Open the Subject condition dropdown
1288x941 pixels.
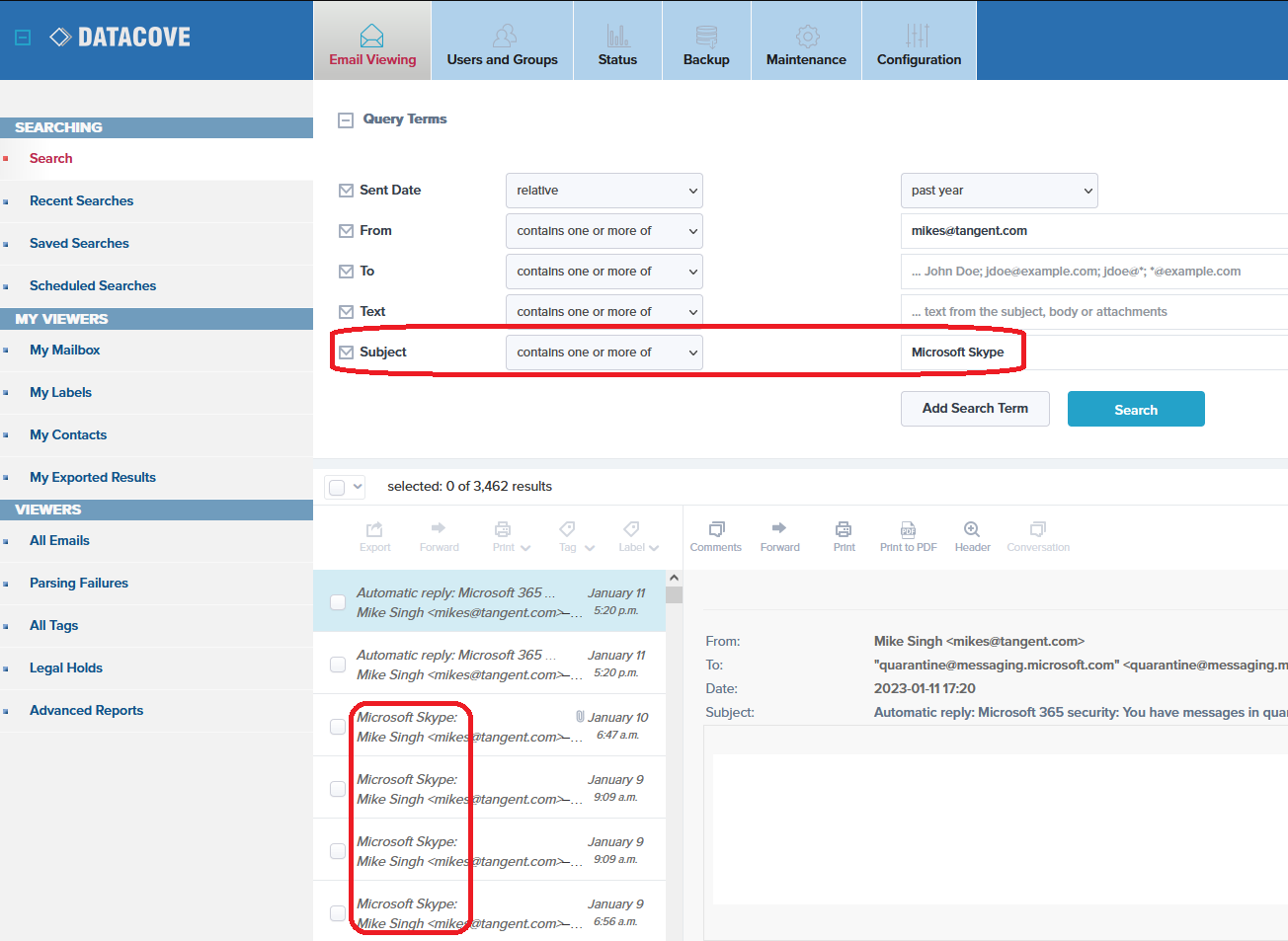[x=604, y=353]
